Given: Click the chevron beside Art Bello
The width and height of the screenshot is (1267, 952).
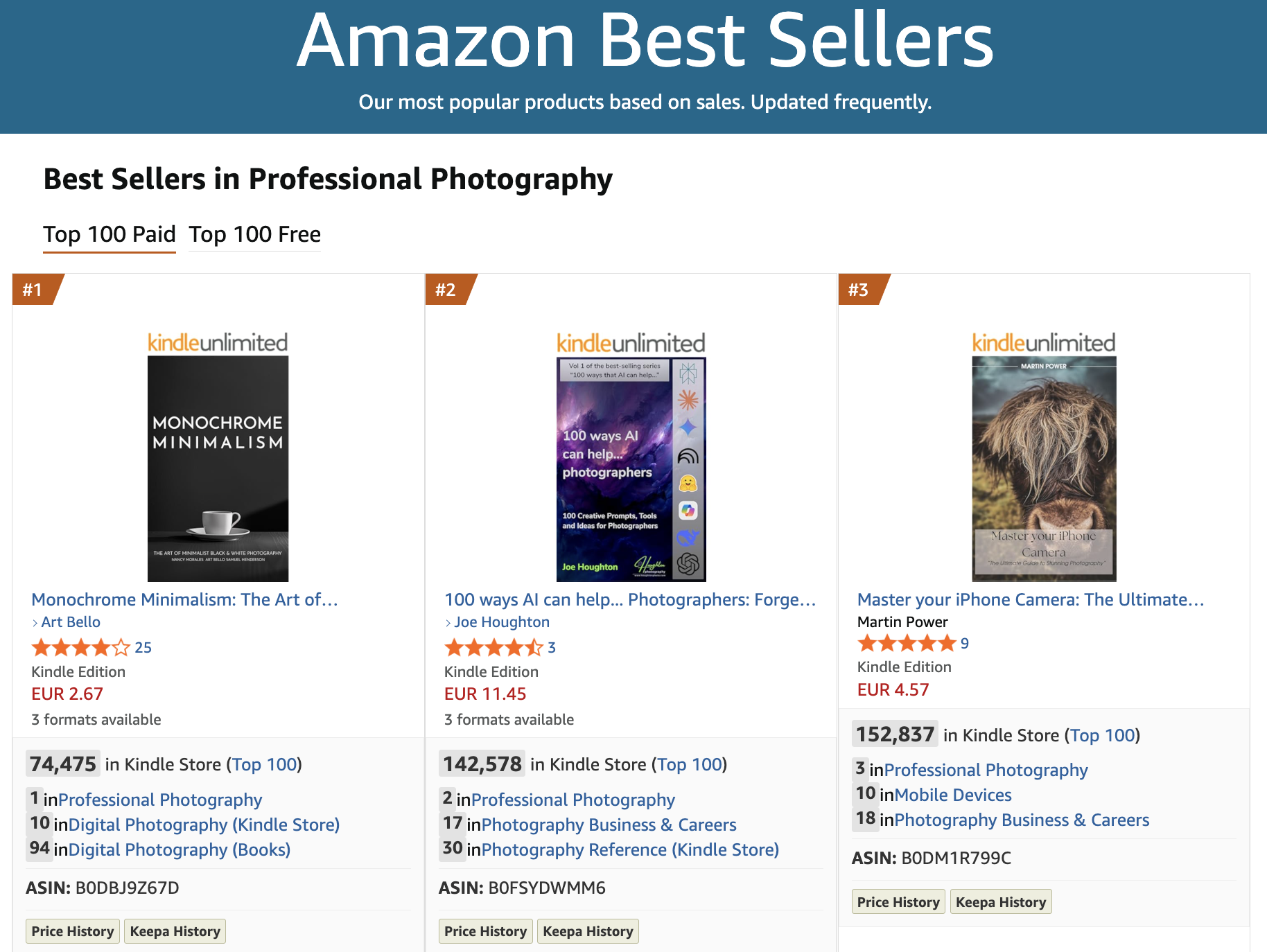Looking at the screenshot, I should 35,623.
